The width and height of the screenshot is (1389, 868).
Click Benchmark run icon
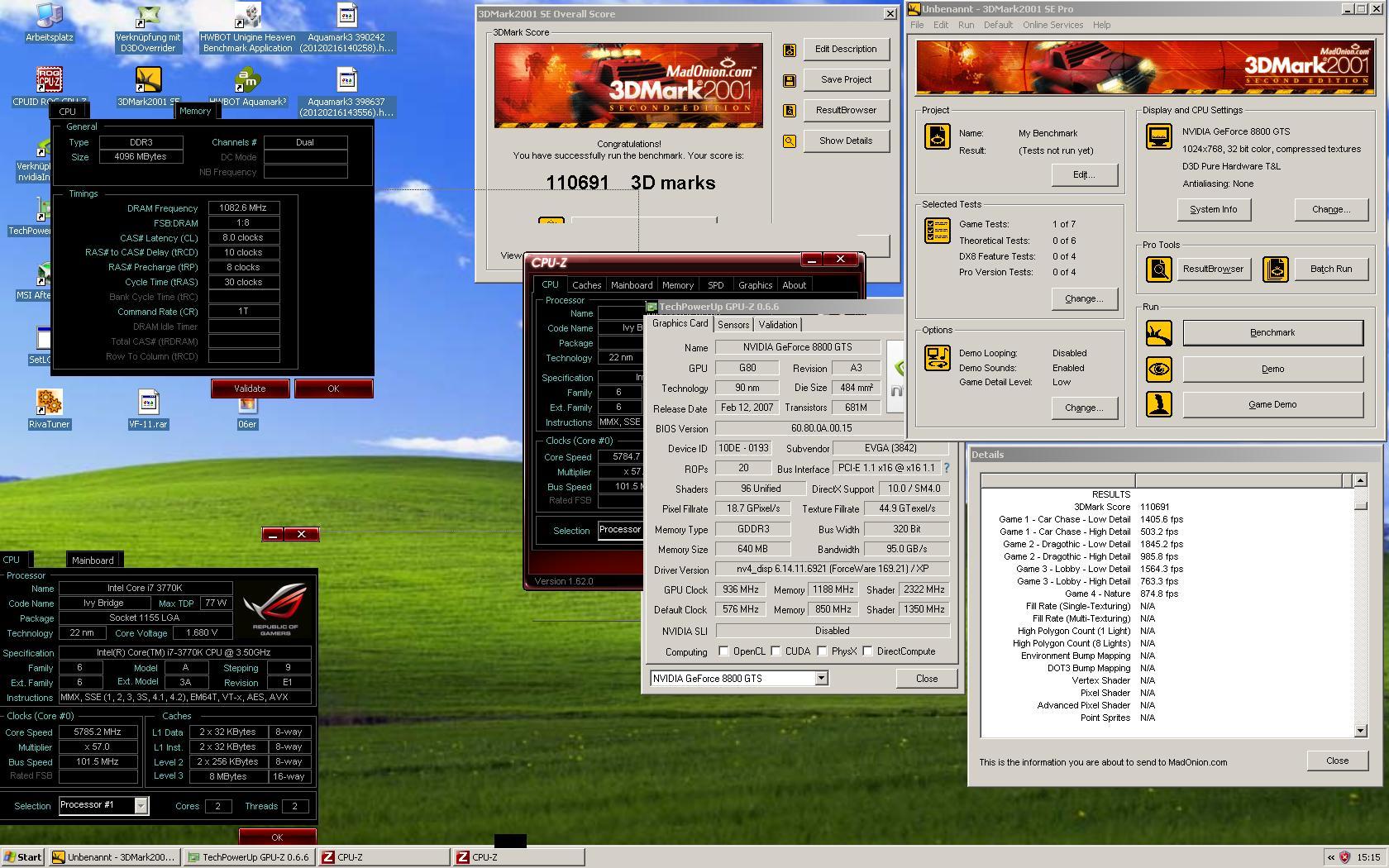[x=1159, y=333]
